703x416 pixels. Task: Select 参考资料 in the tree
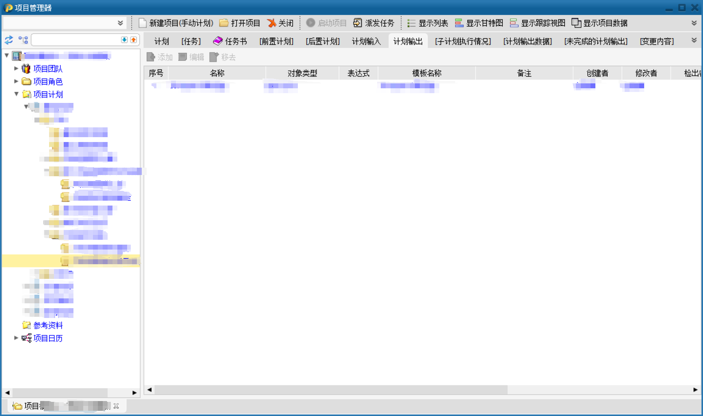coord(48,325)
